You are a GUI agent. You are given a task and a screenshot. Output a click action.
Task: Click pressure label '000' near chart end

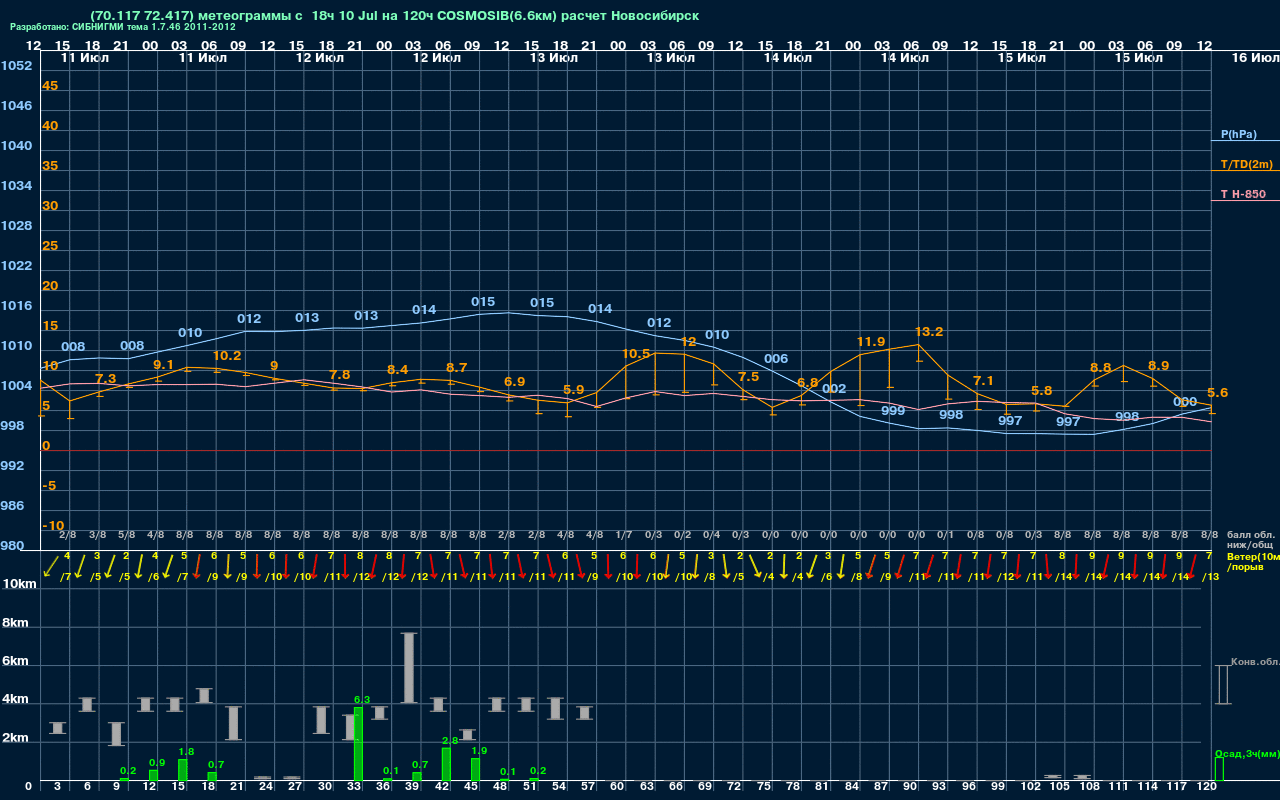1184,402
